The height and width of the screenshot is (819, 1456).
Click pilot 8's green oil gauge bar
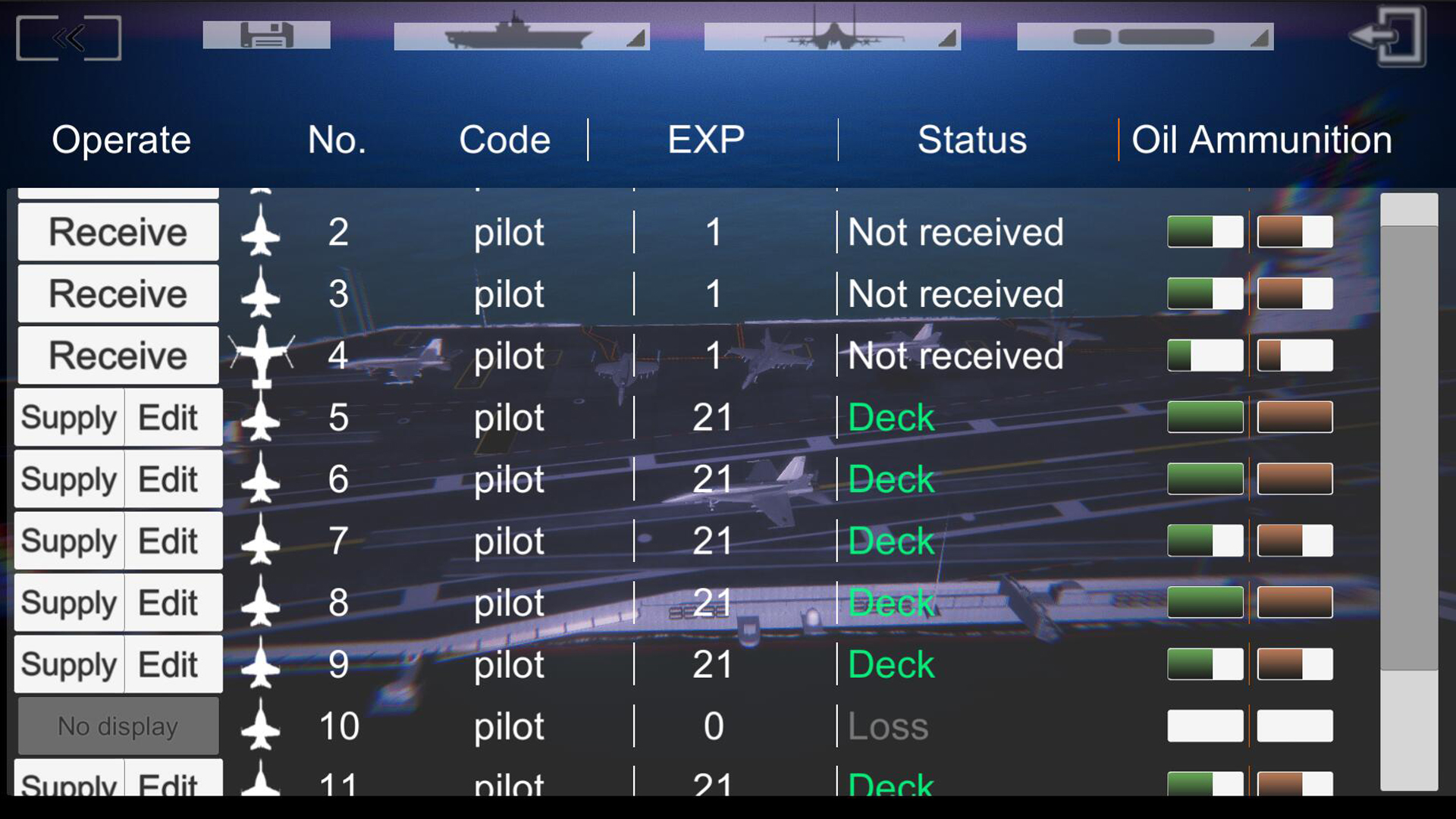[1204, 602]
